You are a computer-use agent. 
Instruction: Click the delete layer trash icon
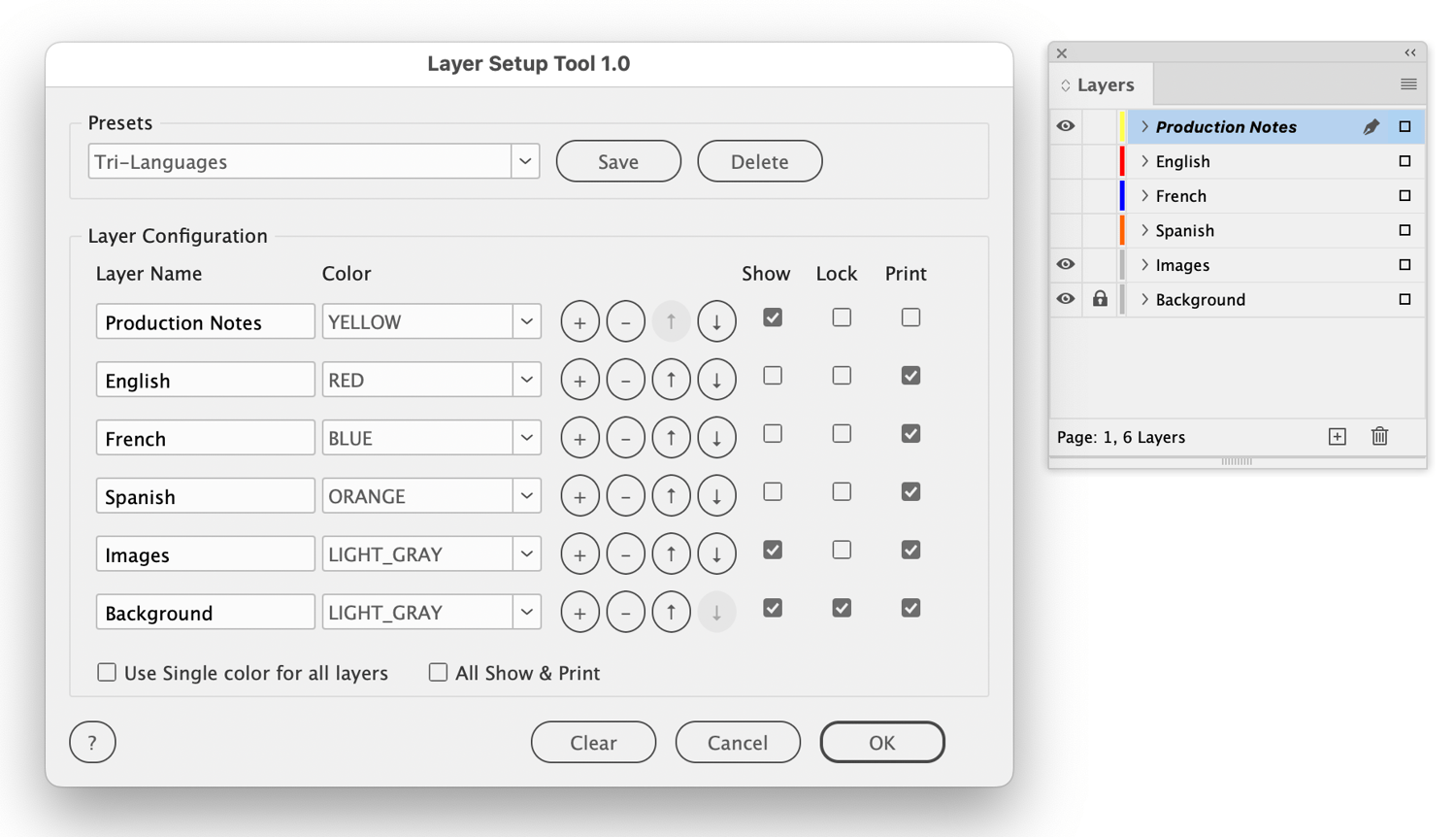pyautogui.click(x=1379, y=437)
